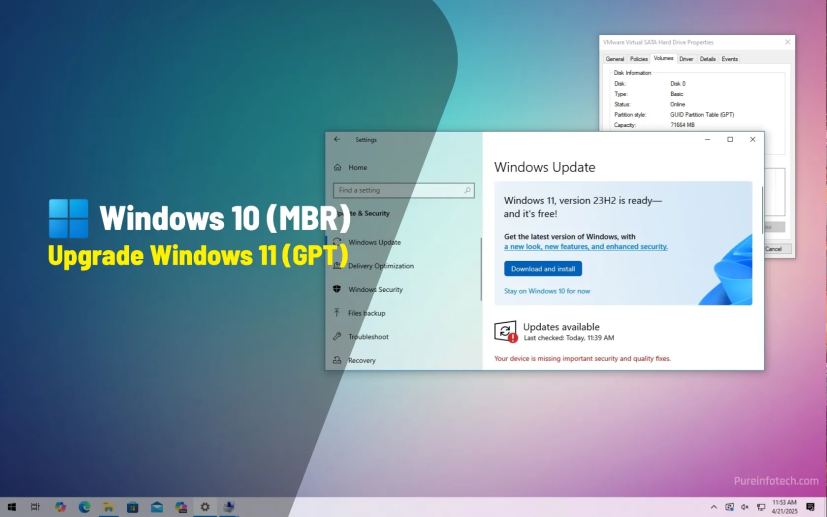
Task: Switch to Events tab in Properties dialog
Action: tap(730, 59)
